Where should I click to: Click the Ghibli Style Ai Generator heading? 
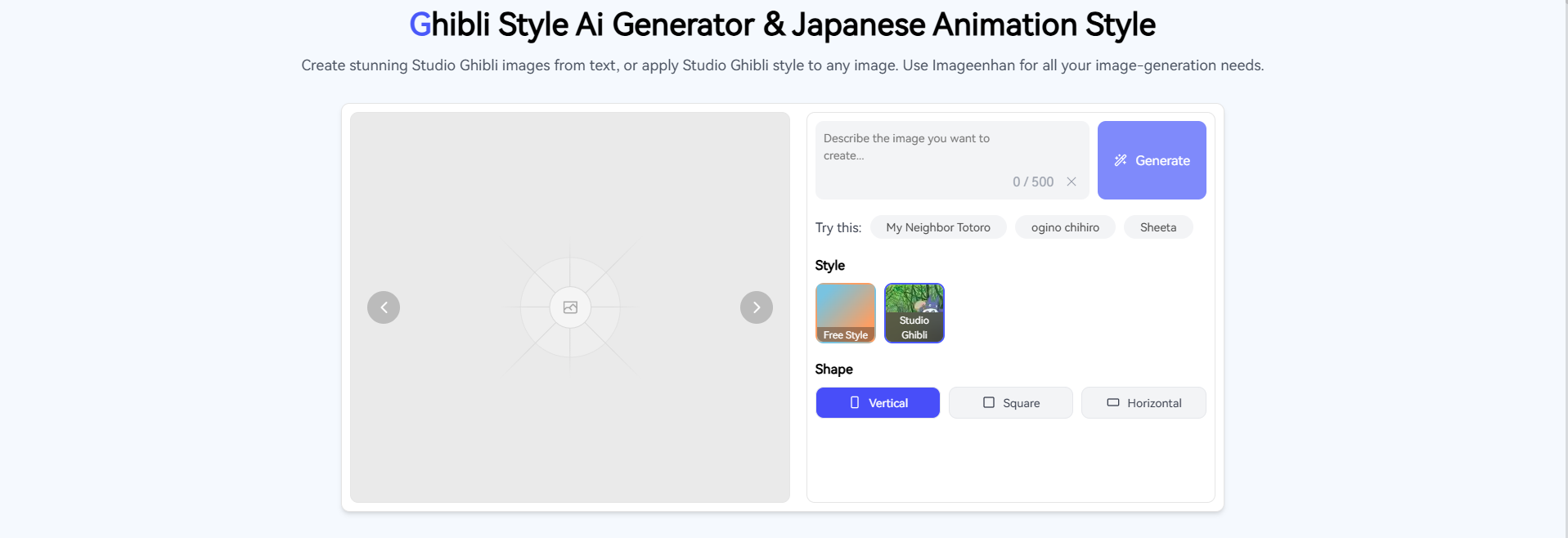coord(782,25)
